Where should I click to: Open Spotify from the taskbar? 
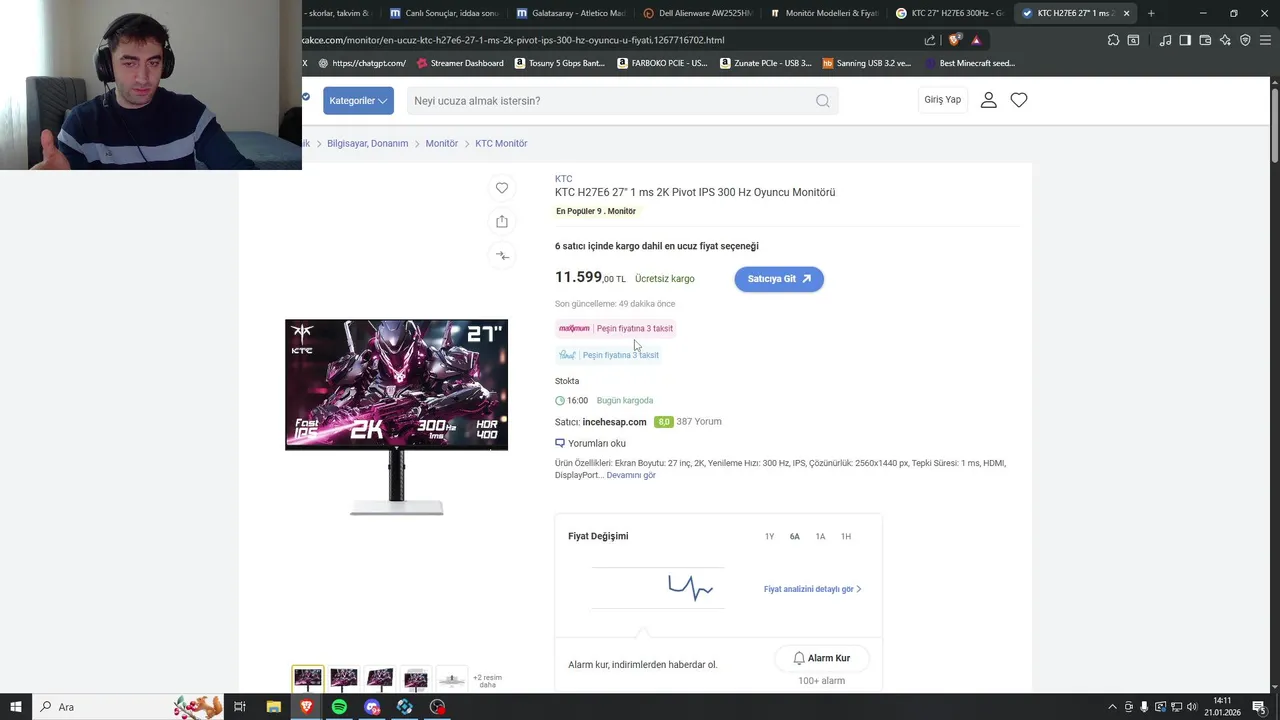coord(339,707)
